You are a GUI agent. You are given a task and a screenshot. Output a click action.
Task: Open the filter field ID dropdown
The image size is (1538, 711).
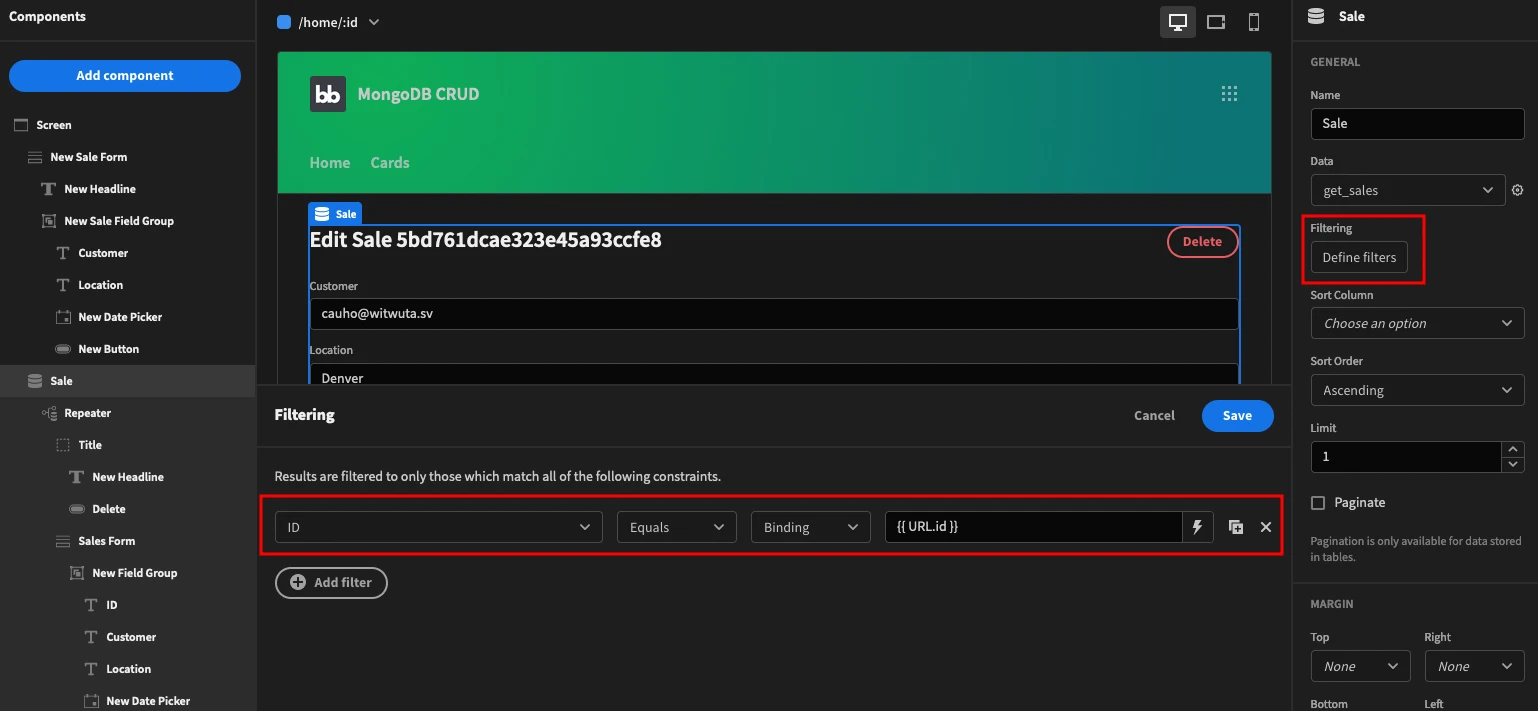click(x=439, y=527)
